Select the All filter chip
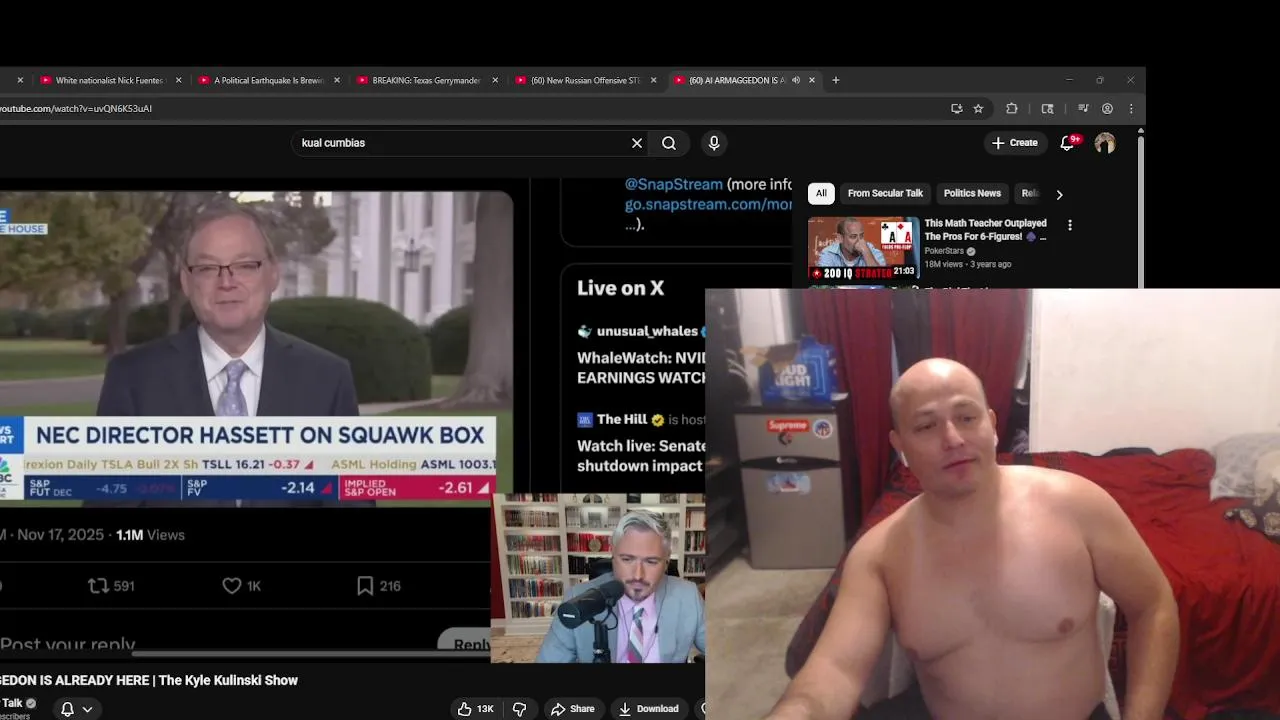 (821, 193)
